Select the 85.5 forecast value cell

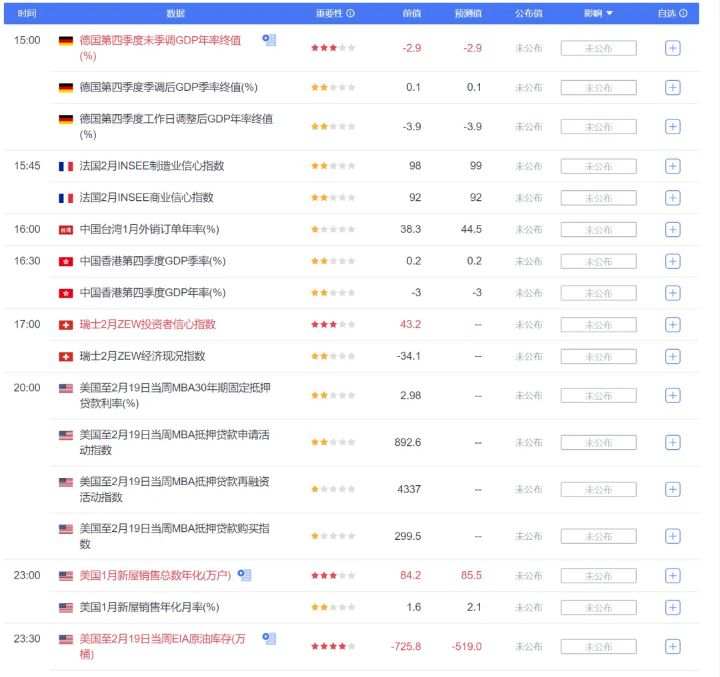[x=471, y=575]
